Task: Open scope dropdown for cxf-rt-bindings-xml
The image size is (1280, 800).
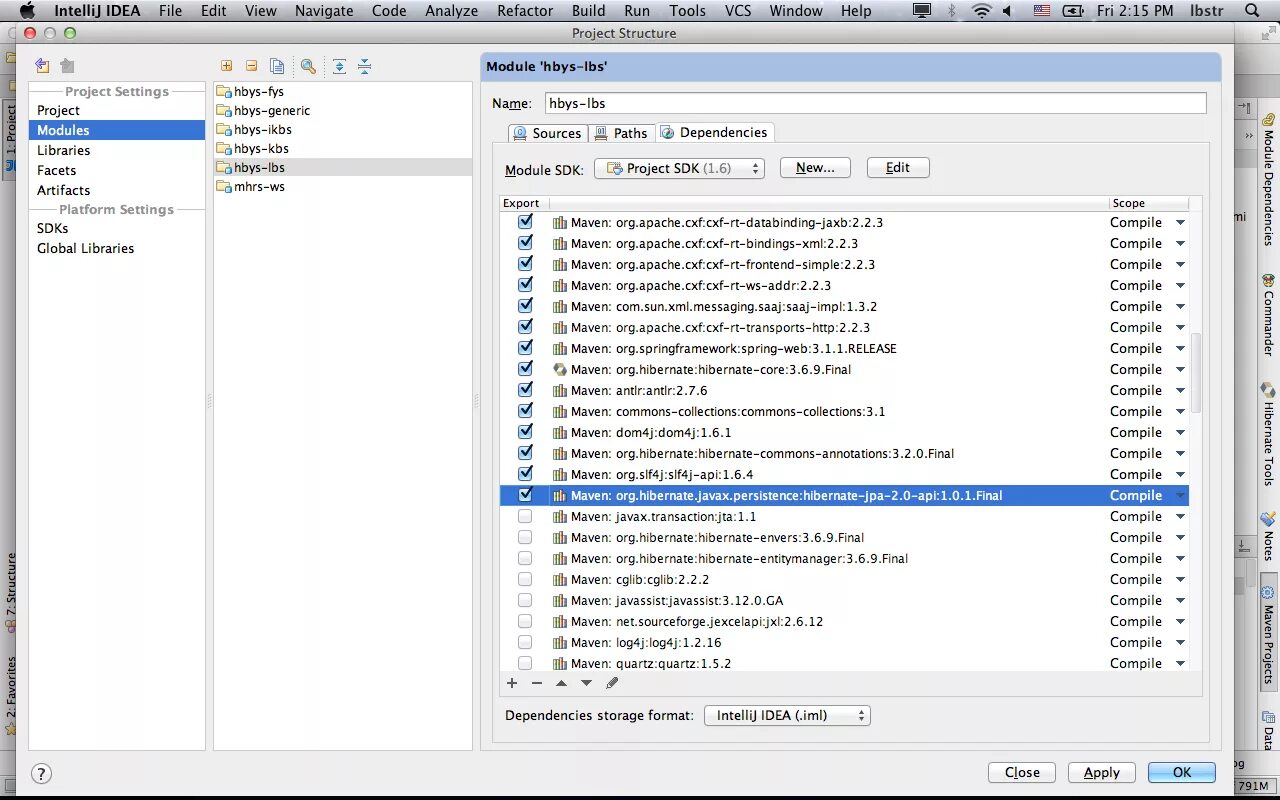Action: tap(1180, 244)
